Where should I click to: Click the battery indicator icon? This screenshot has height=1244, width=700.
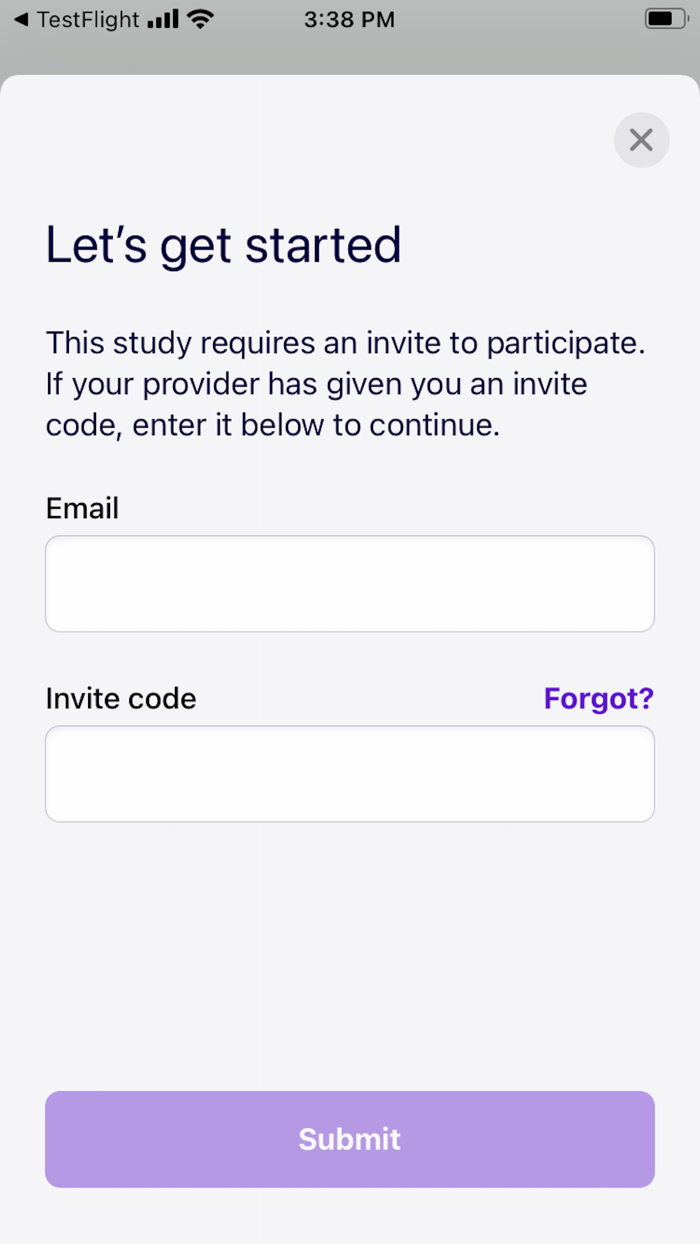[665, 19]
